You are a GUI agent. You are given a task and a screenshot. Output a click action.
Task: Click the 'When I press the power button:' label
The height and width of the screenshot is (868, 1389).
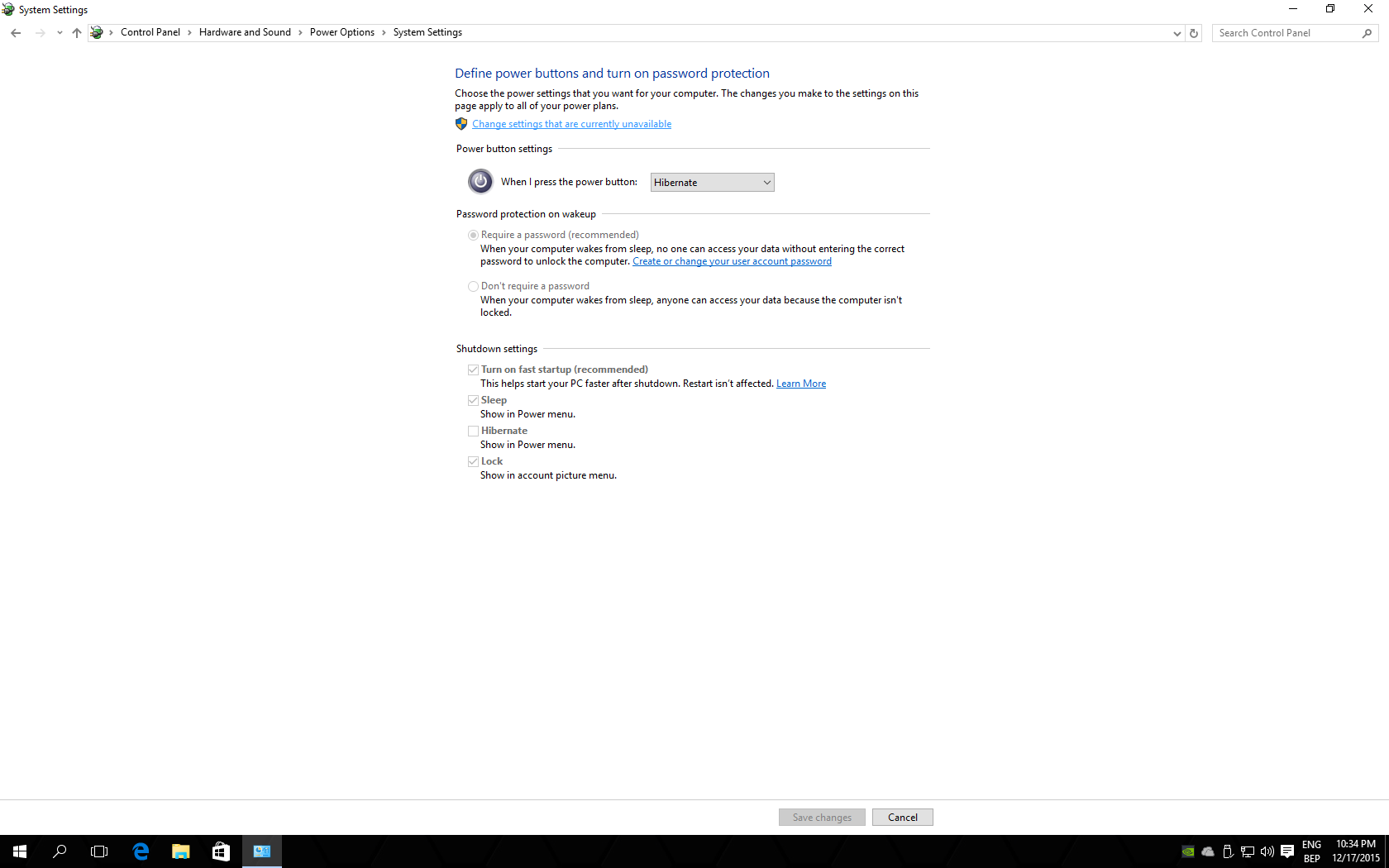(569, 182)
